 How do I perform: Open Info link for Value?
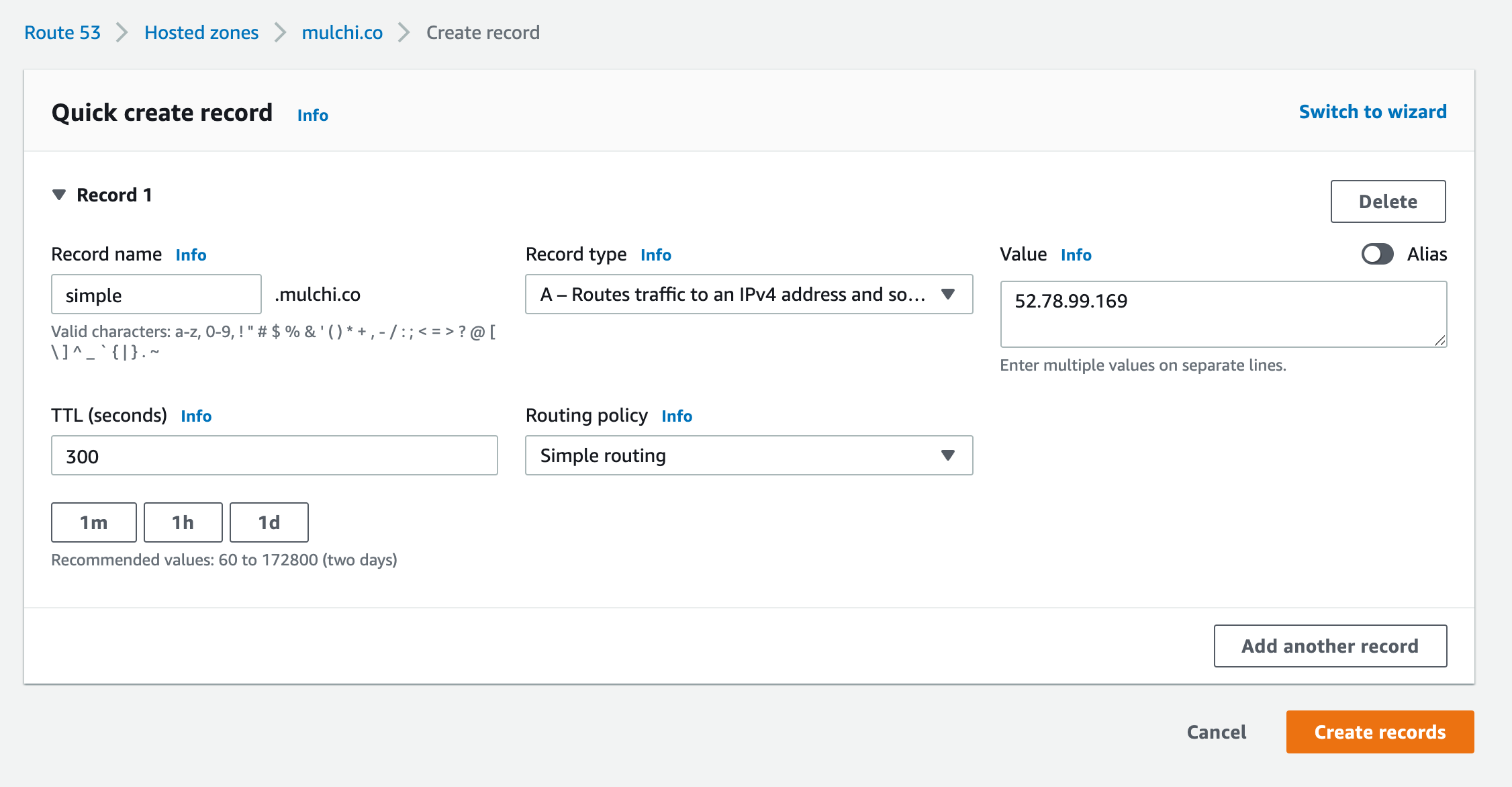click(1076, 255)
